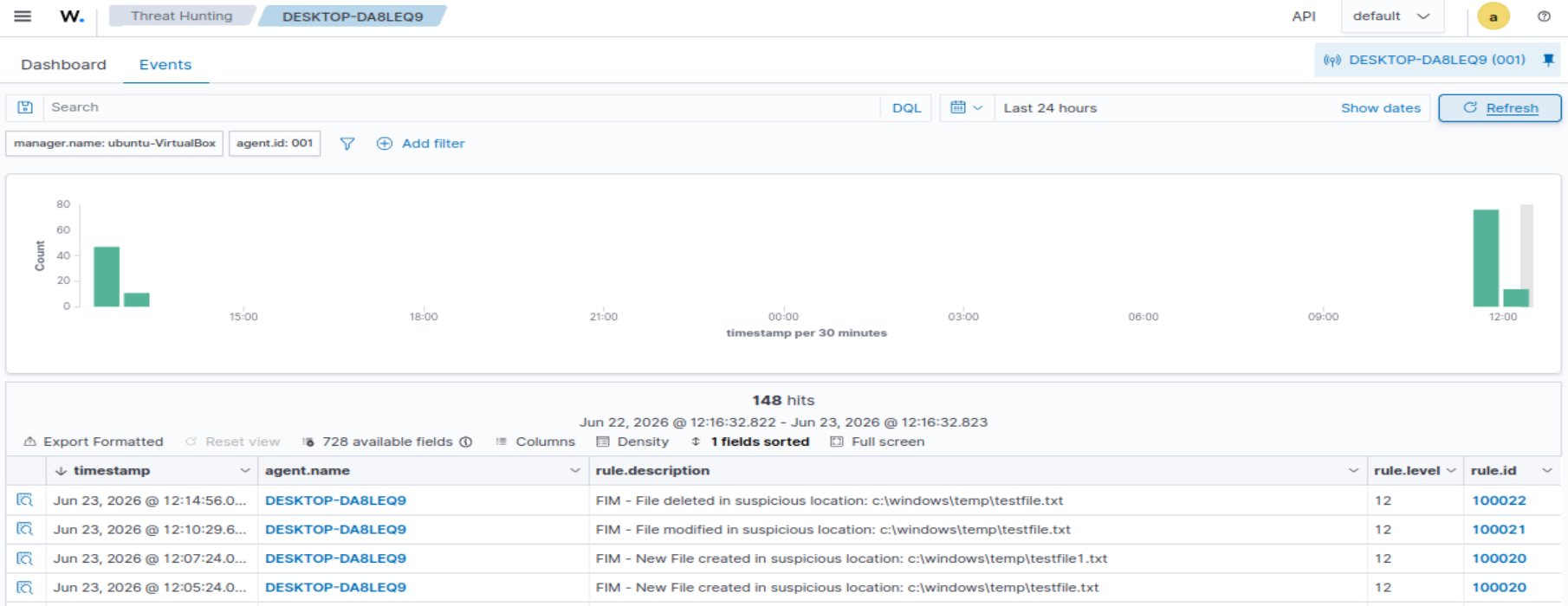The width and height of the screenshot is (1568, 606).
Task: Select the Events tab
Action: click(x=165, y=65)
